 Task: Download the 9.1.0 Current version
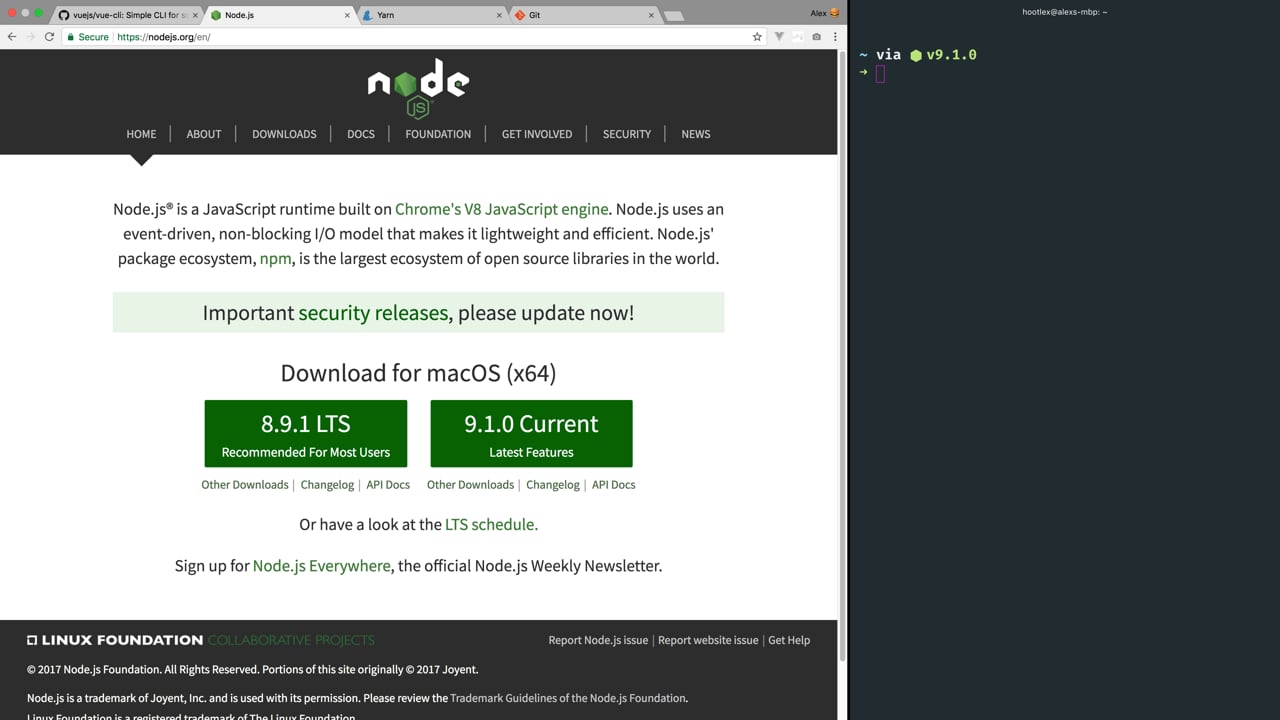[531, 433]
